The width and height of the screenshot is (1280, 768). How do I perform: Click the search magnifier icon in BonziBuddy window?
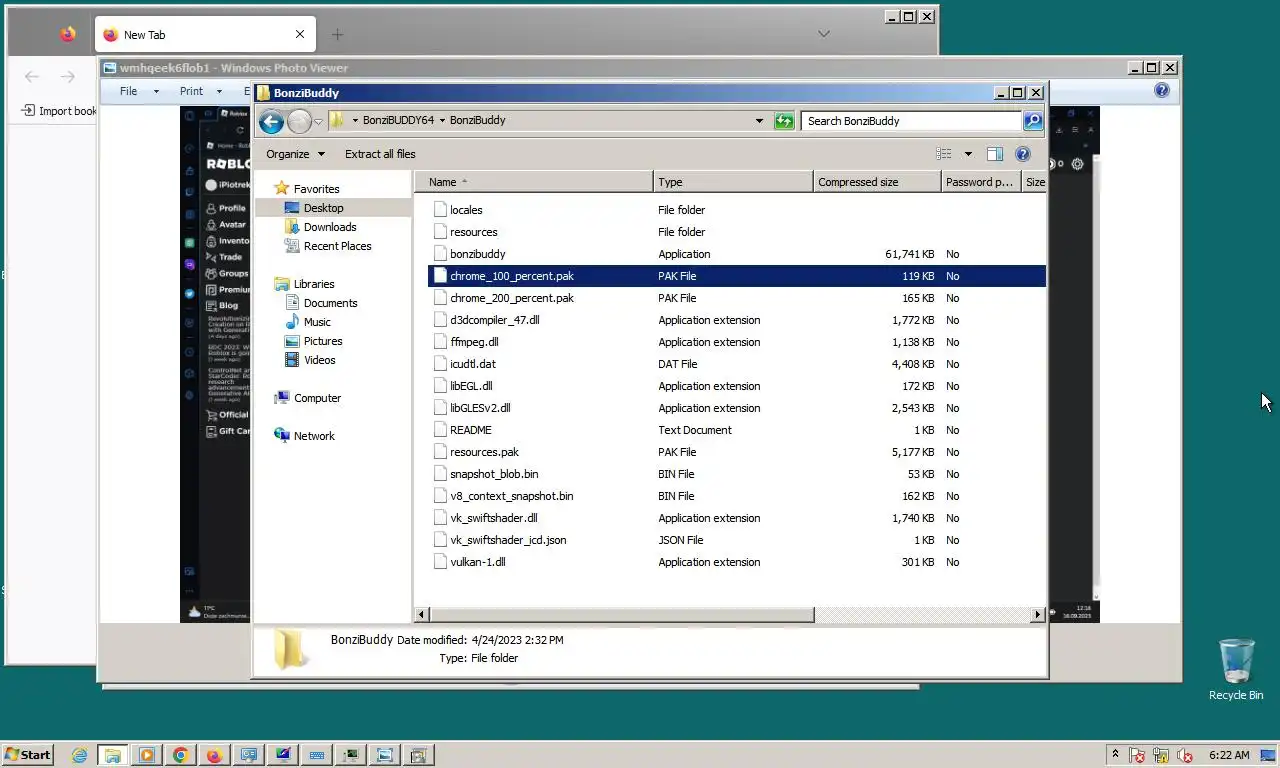(x=1033, y=121)
